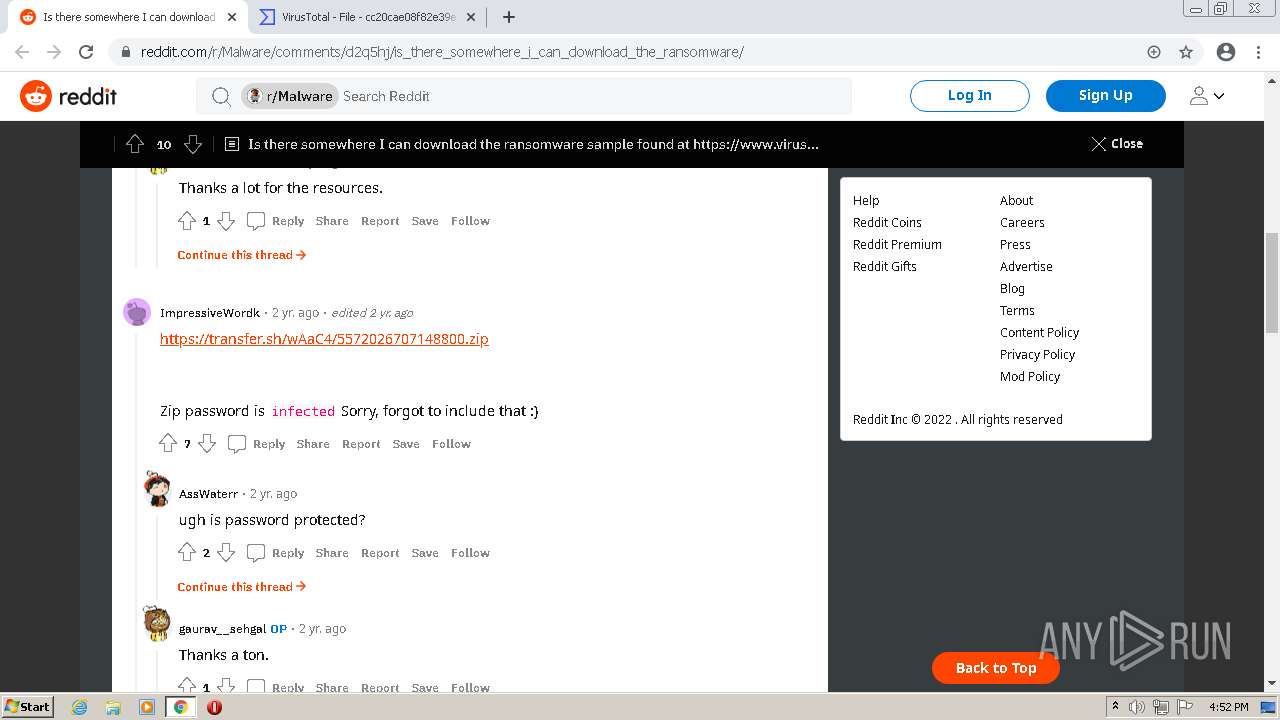Open gaurav__sehgal's username
This screenshot has height=720, width=1280.
pos(222,629)
